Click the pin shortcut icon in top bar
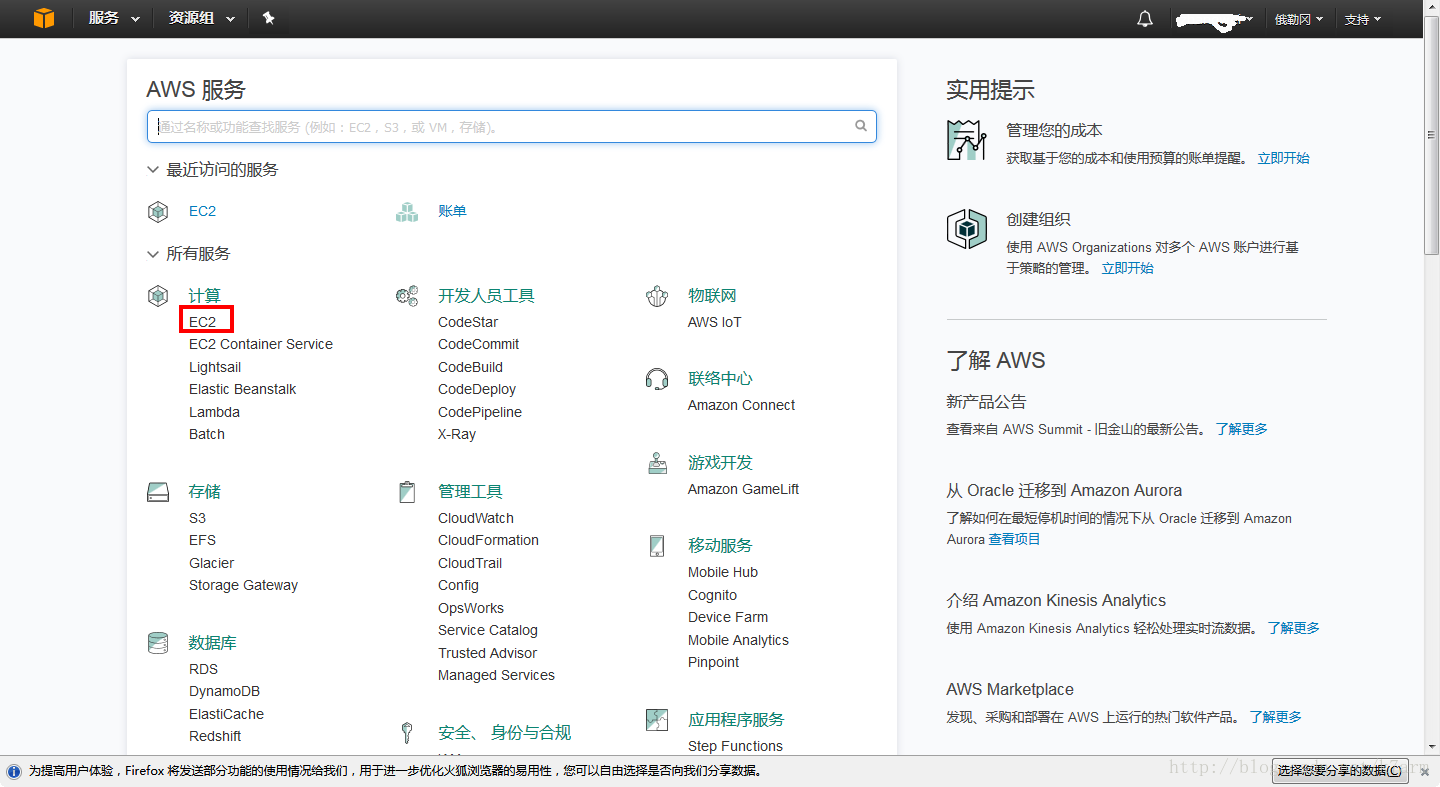This screenshot has width=1440, height=787. coord(268,18)
